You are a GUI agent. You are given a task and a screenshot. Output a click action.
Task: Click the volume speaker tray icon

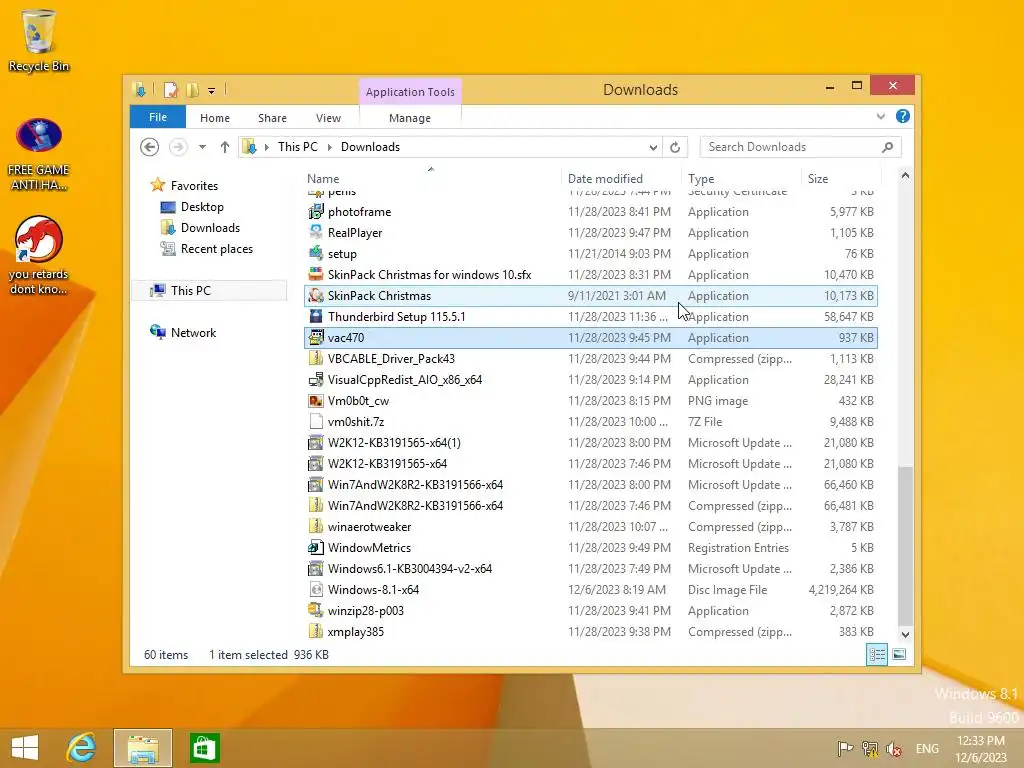click(x=894, y=748)
